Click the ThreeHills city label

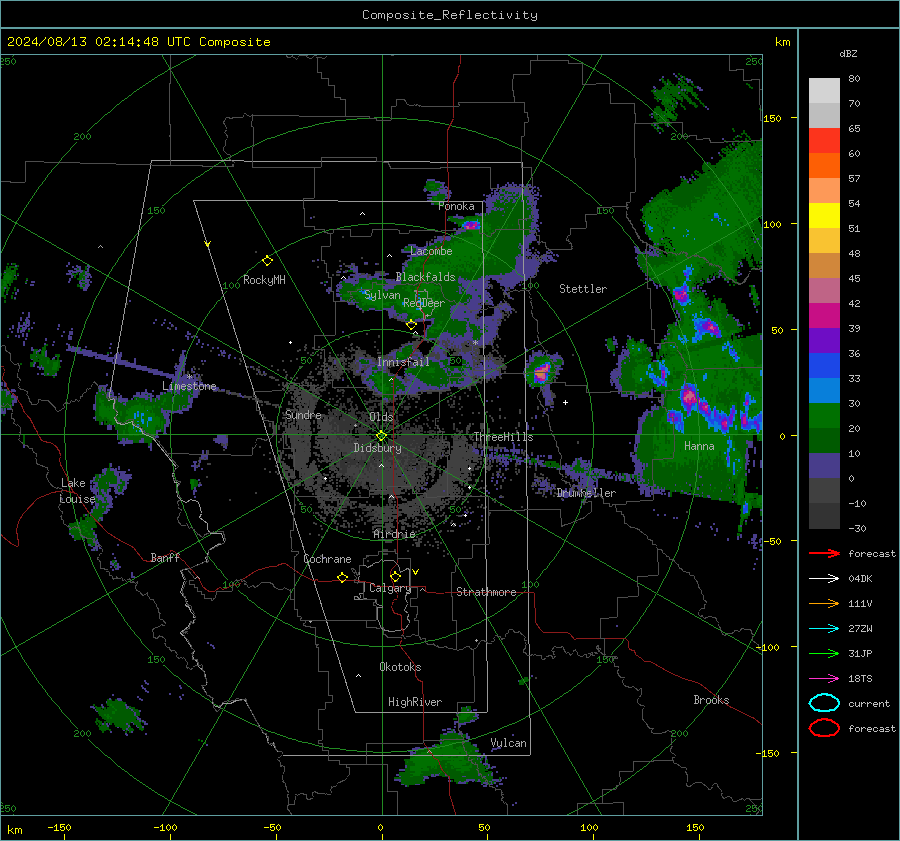(503, 437)
